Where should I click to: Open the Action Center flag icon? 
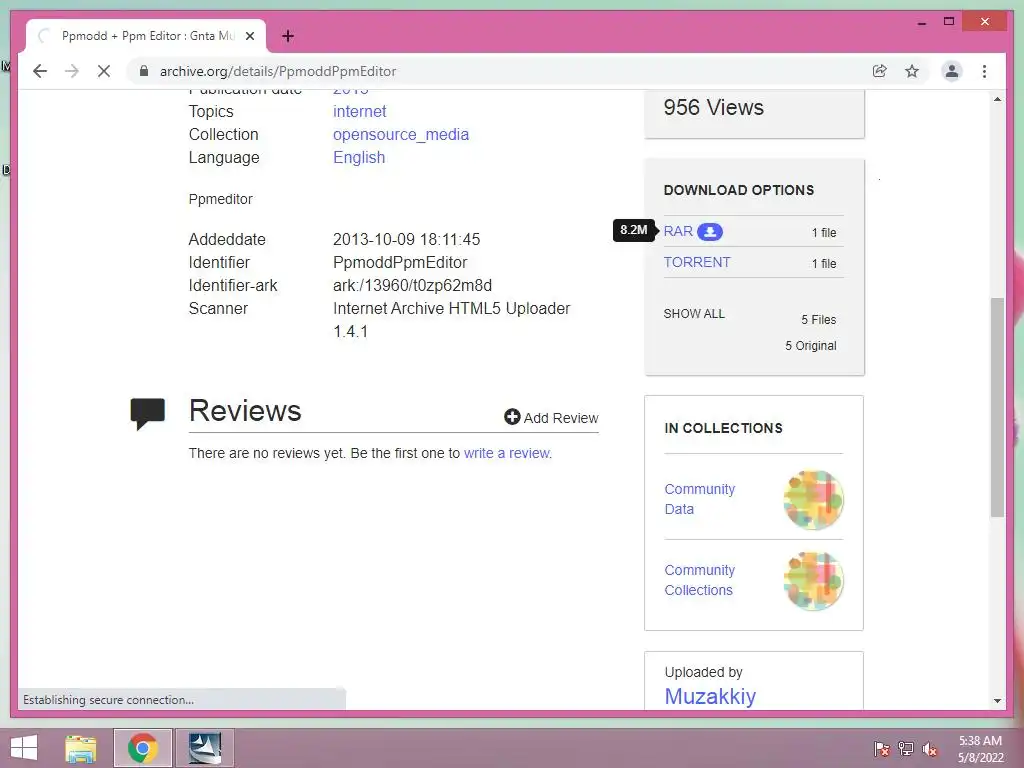pos(882,749)
